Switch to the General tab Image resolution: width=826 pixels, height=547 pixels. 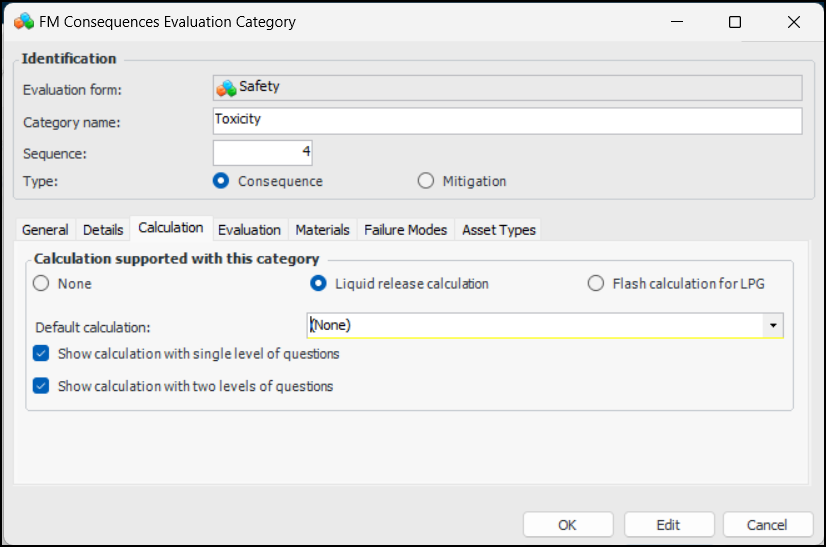point(45,230)
